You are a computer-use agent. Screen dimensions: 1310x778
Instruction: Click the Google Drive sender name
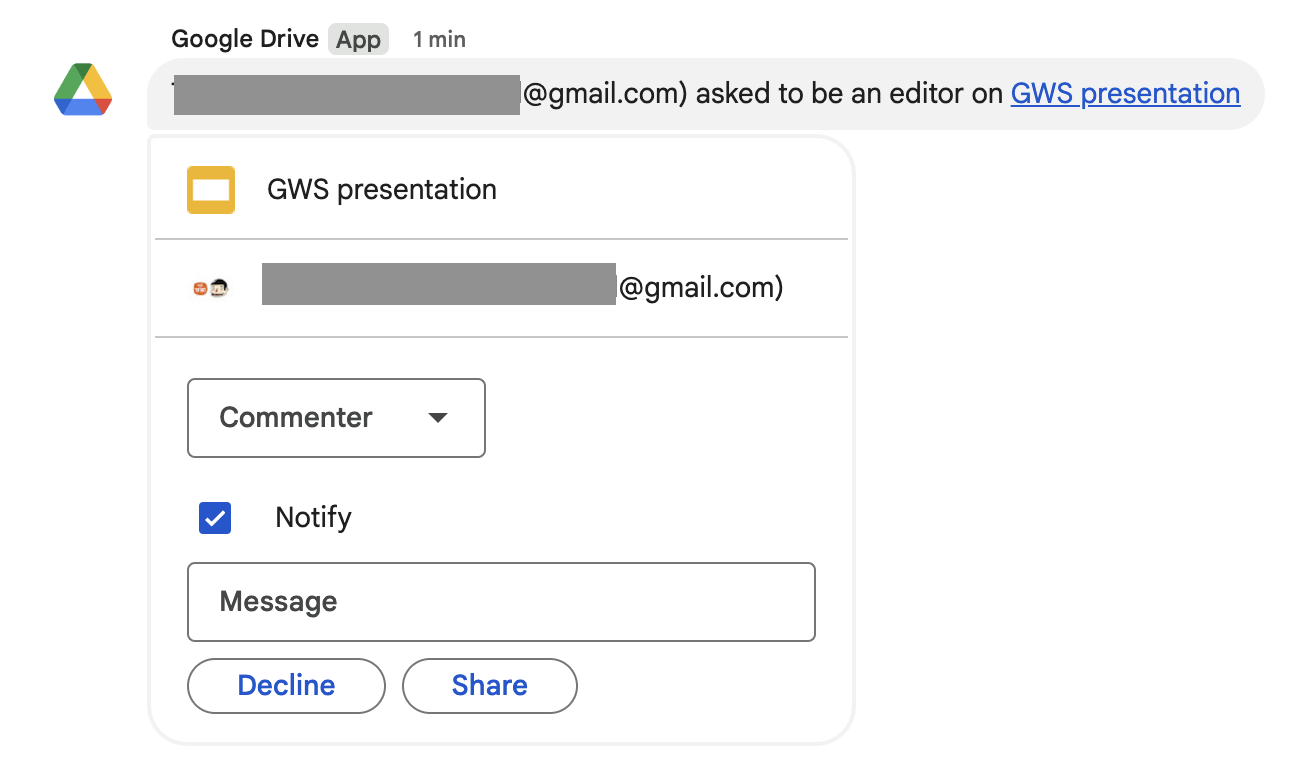point(245,38)
